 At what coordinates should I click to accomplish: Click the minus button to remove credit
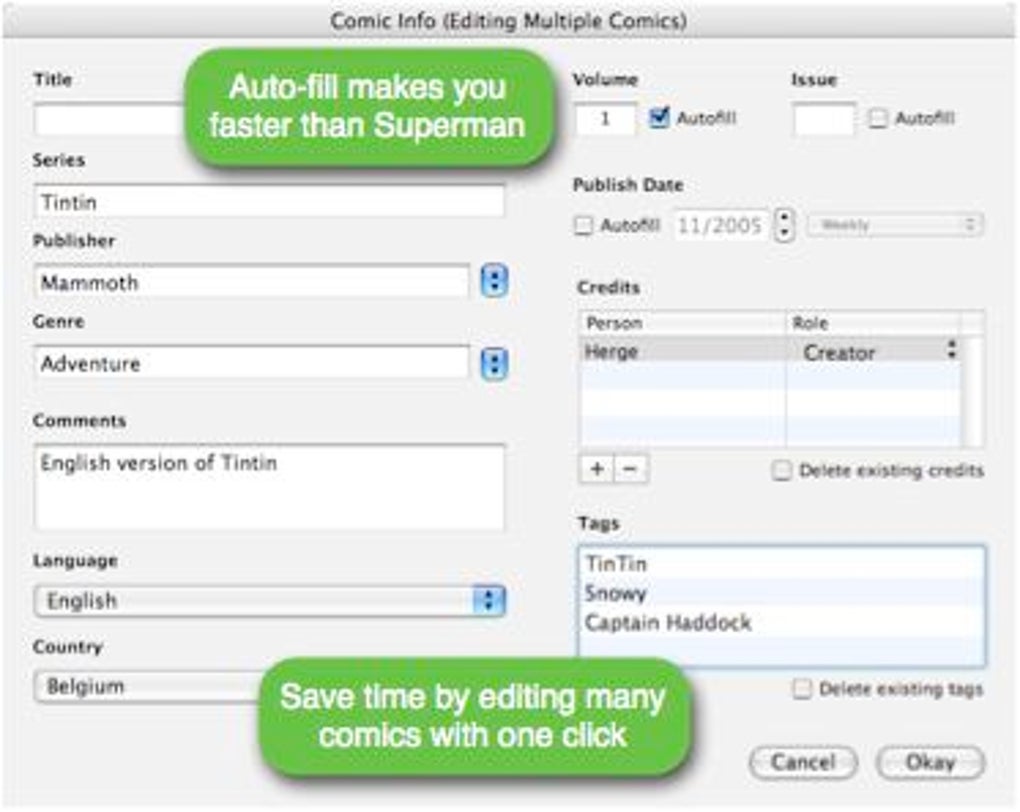pos(630,469)
